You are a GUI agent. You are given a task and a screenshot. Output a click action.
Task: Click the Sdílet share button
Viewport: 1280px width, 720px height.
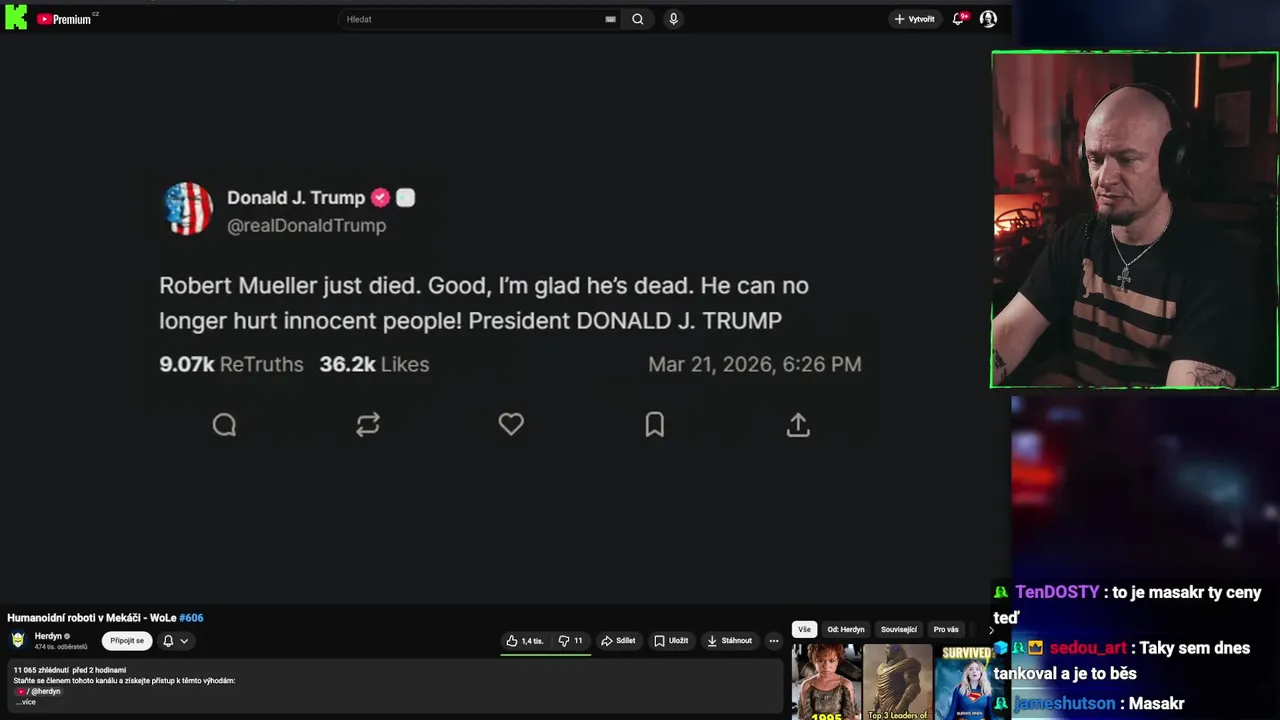[x=618, y=641]
